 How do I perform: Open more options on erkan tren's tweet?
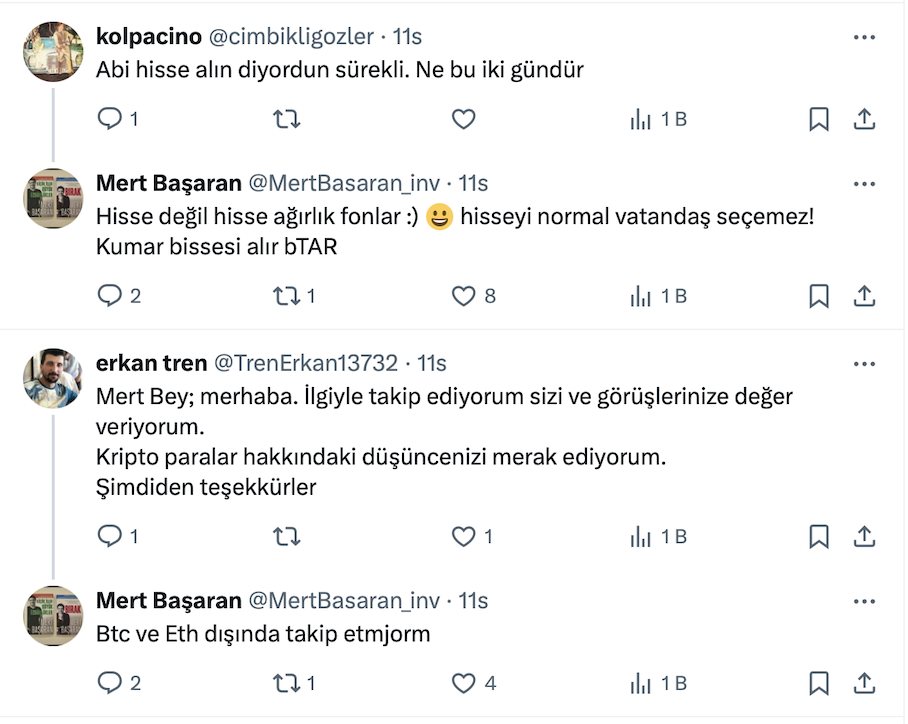click(x=864, y=363)
